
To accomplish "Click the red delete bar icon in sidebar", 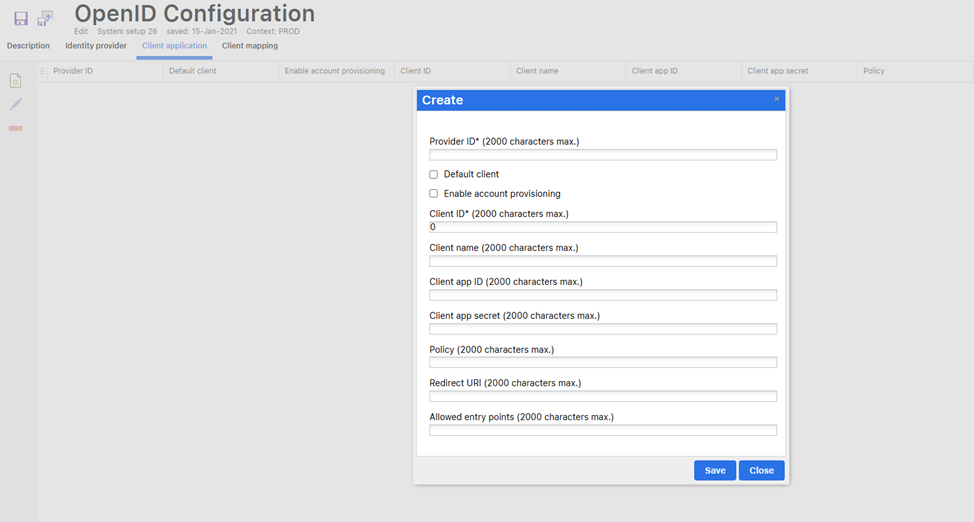I will click(x=15, y=128).
